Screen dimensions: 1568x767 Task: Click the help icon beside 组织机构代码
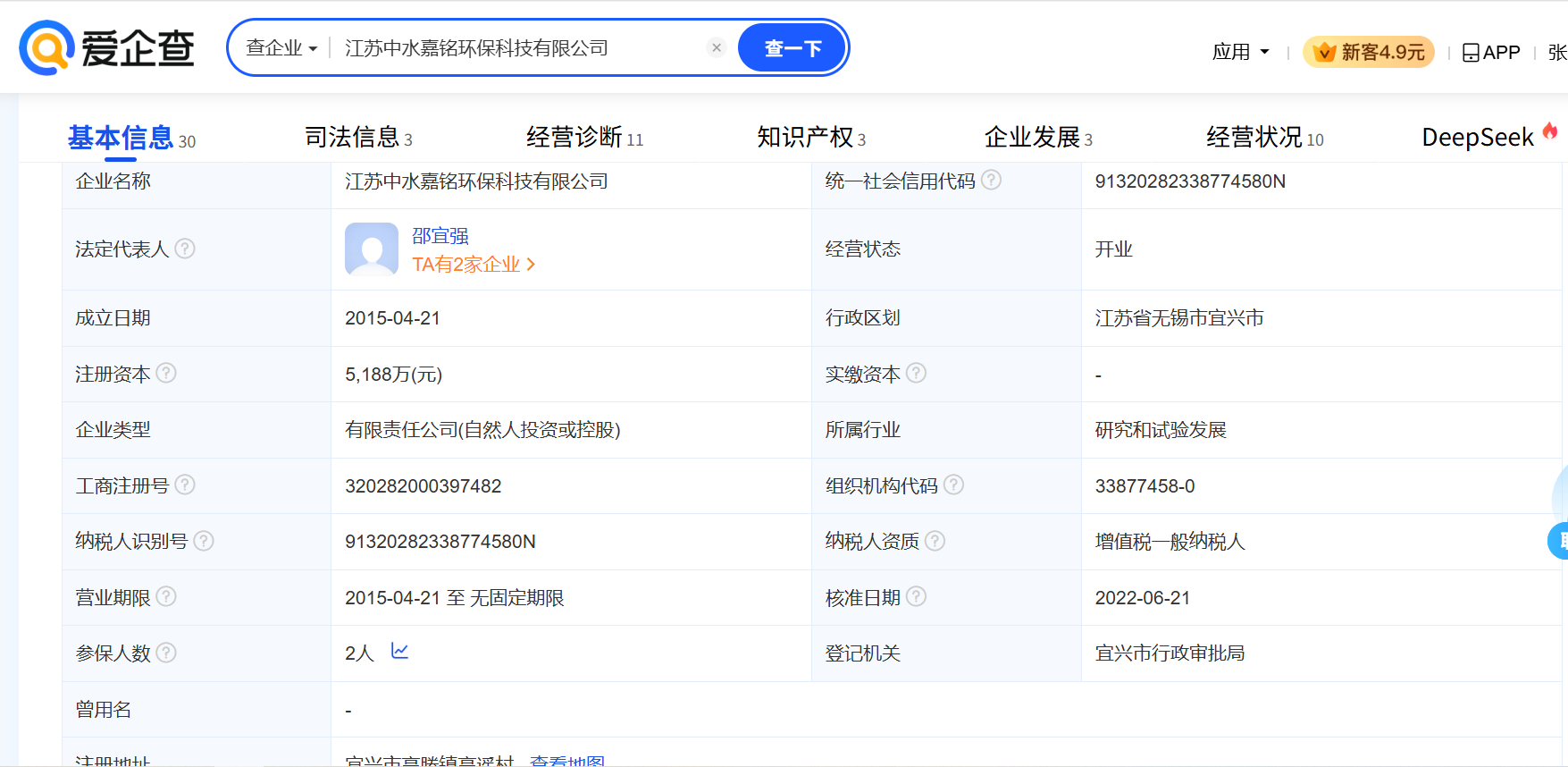coord(954,485)
